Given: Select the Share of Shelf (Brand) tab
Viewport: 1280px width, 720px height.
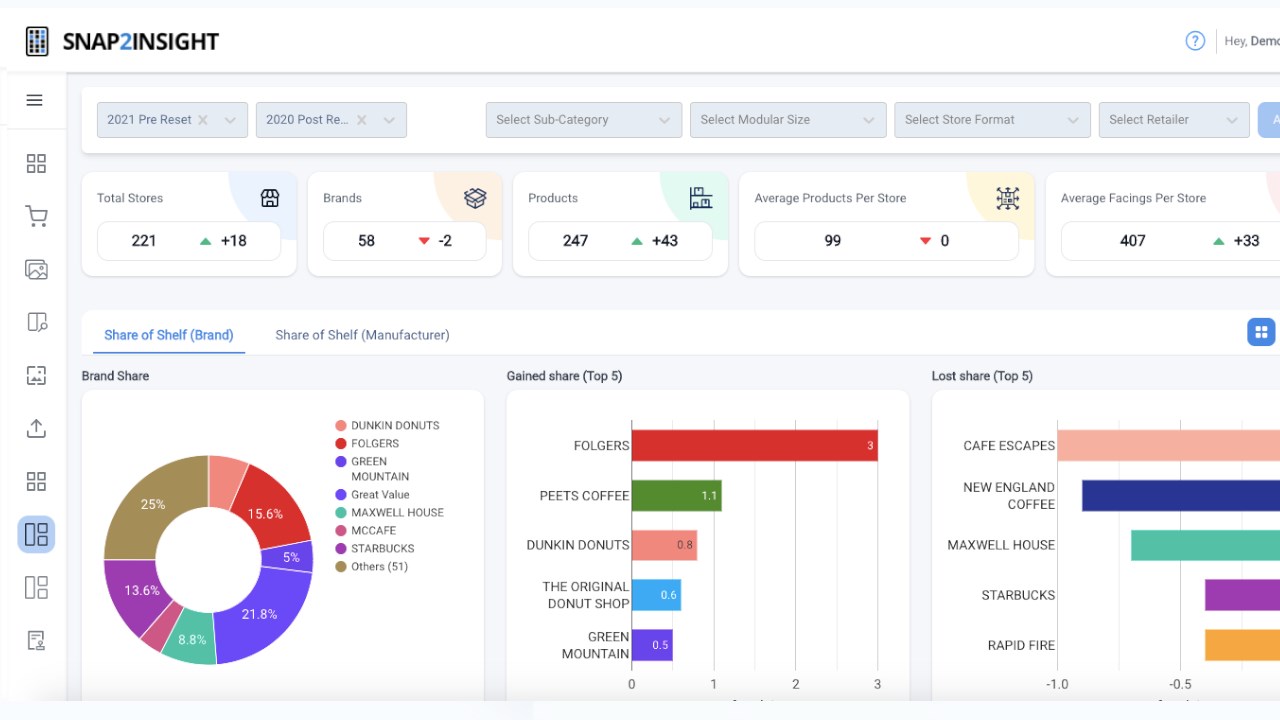Looking at the screenshot, I should click(168, 335).
